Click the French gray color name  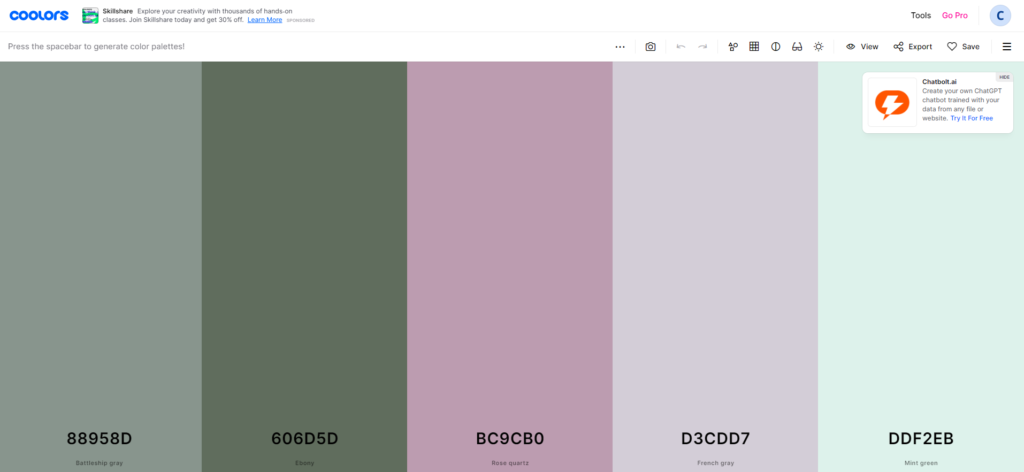tap(716, 463)
